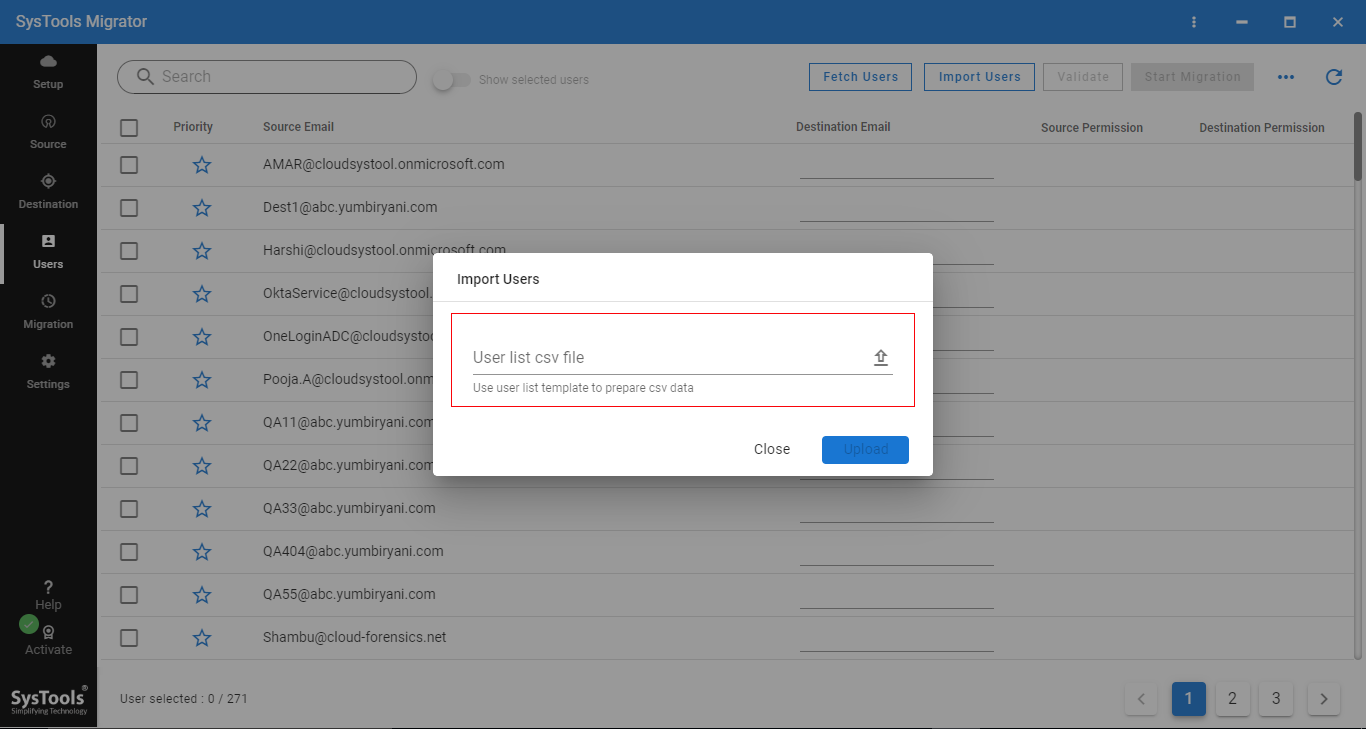
Task: Open the Users tab in sidebar
Action: pyautogui.click(x=47, y=250)
